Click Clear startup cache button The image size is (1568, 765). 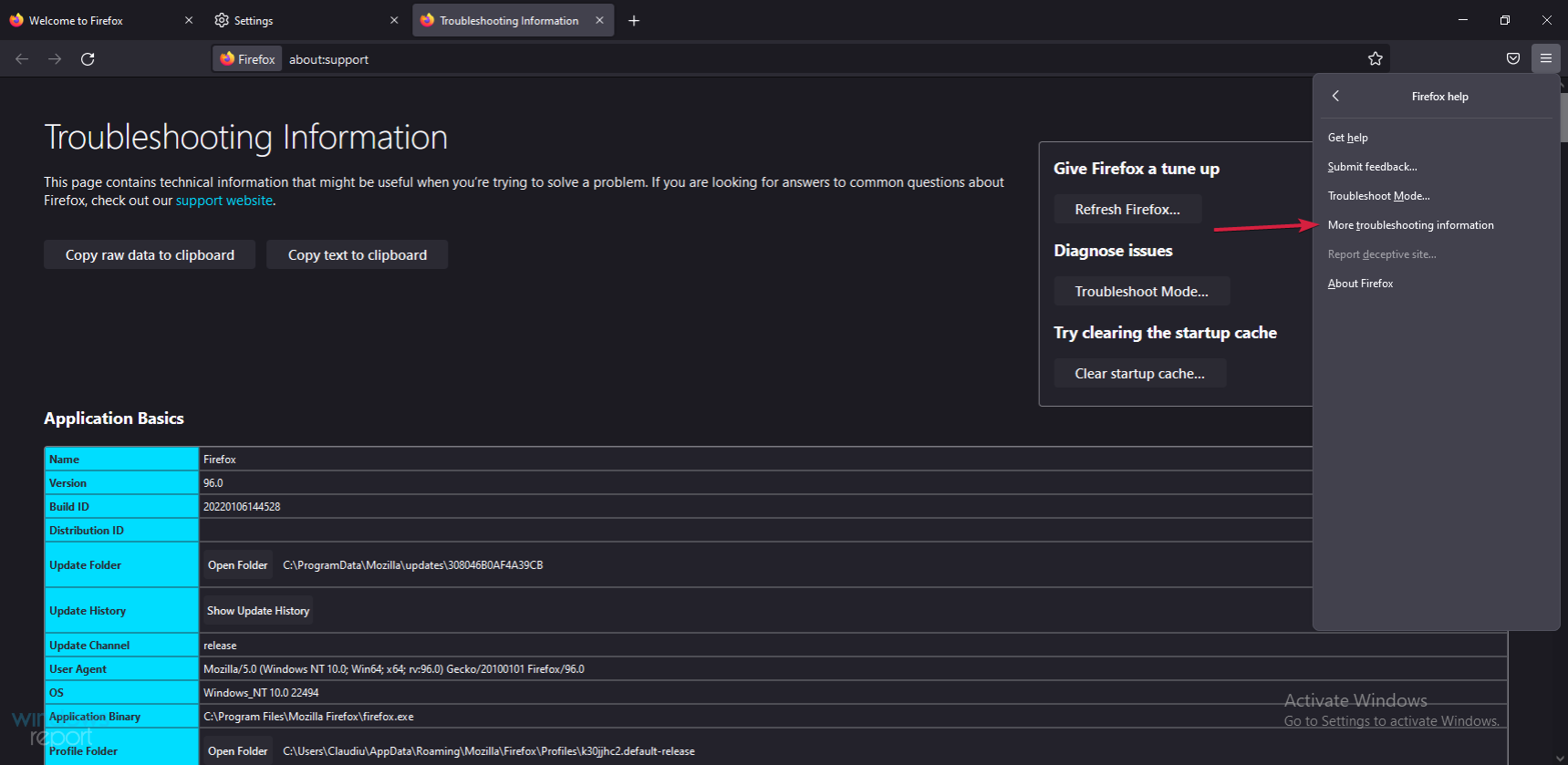[x=1139, y=374]
